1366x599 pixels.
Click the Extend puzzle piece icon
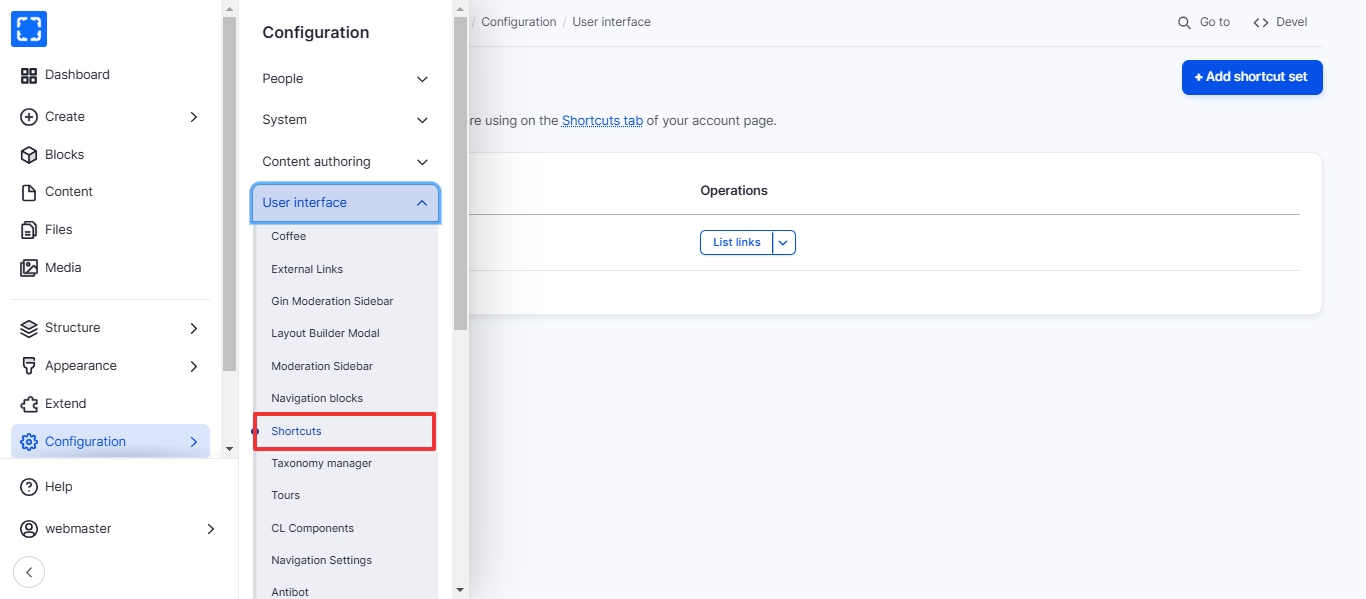29,404
